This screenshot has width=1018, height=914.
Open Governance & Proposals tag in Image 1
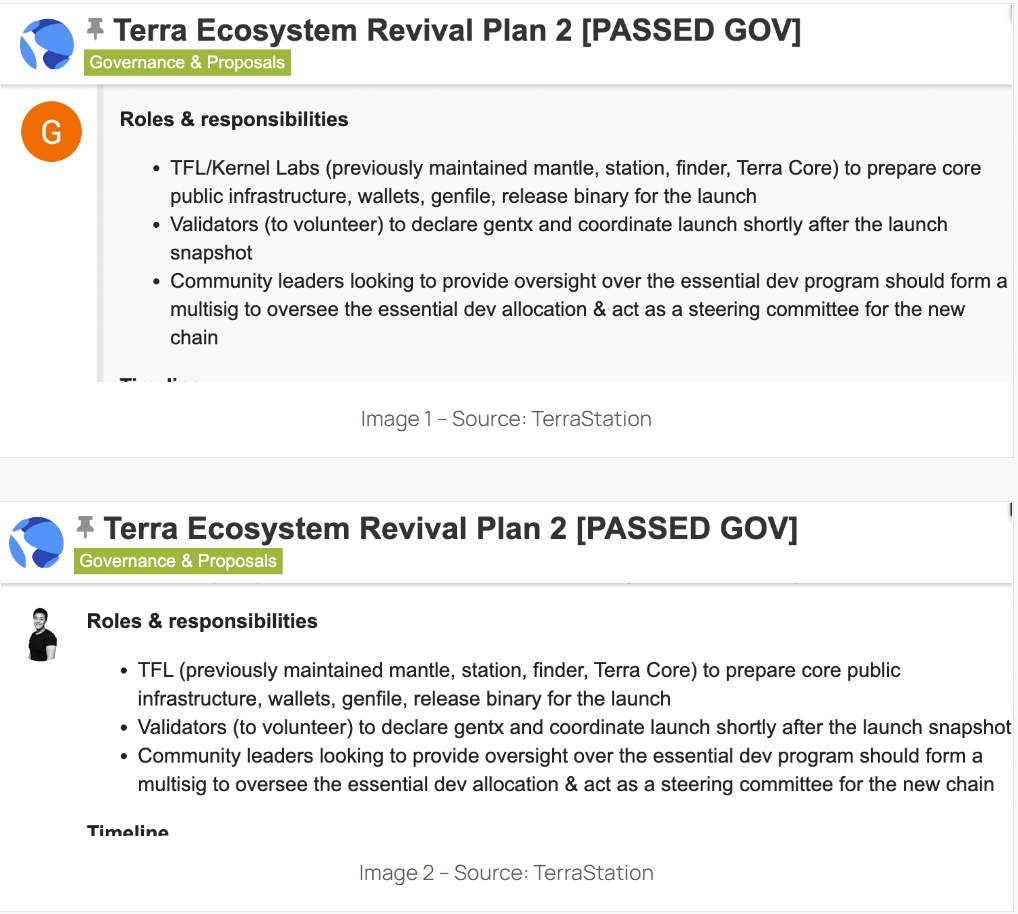[187, 63]
